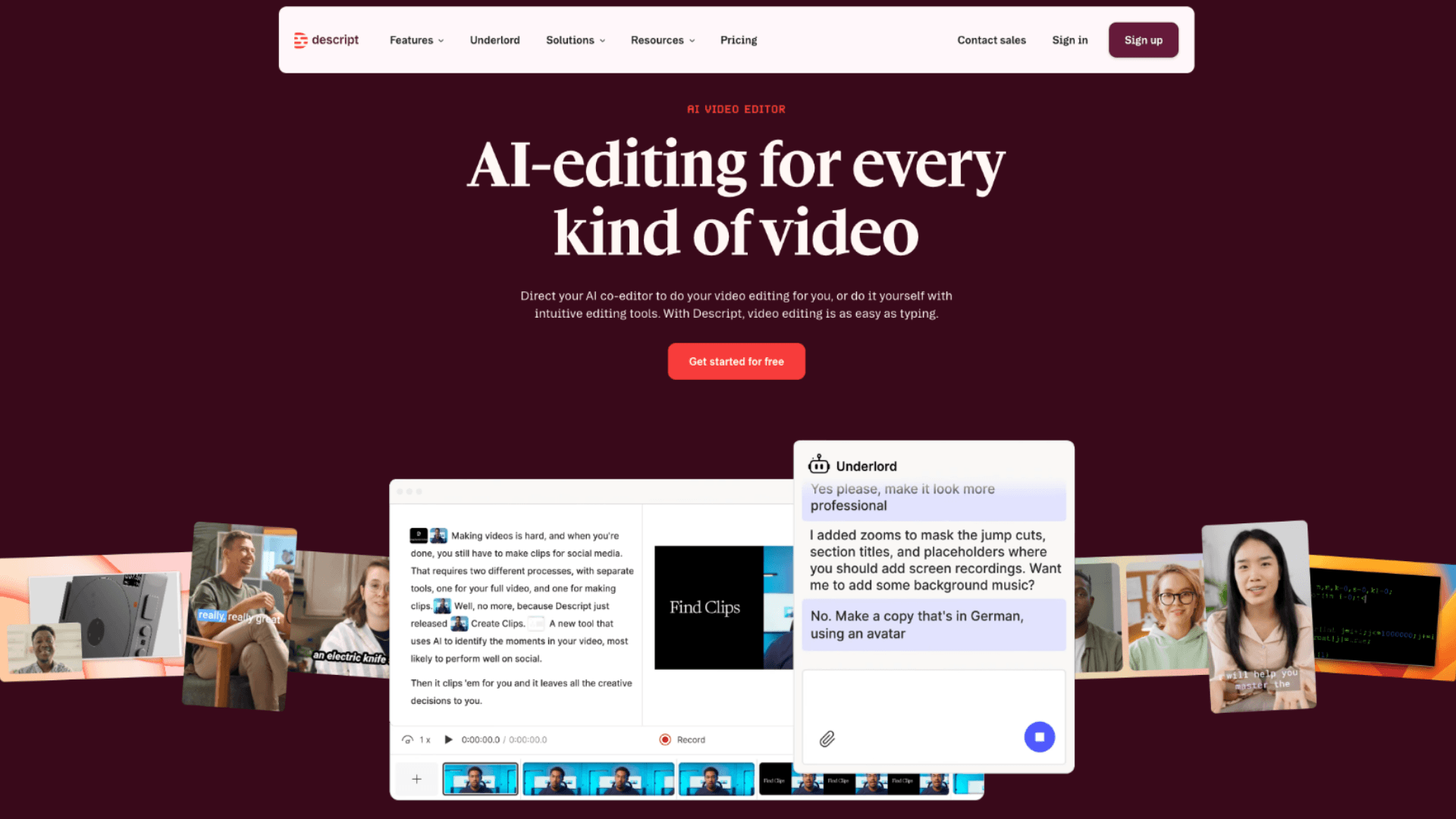Go to the Pricing page
Screen dimensions: 1456x819
point(739,40)
